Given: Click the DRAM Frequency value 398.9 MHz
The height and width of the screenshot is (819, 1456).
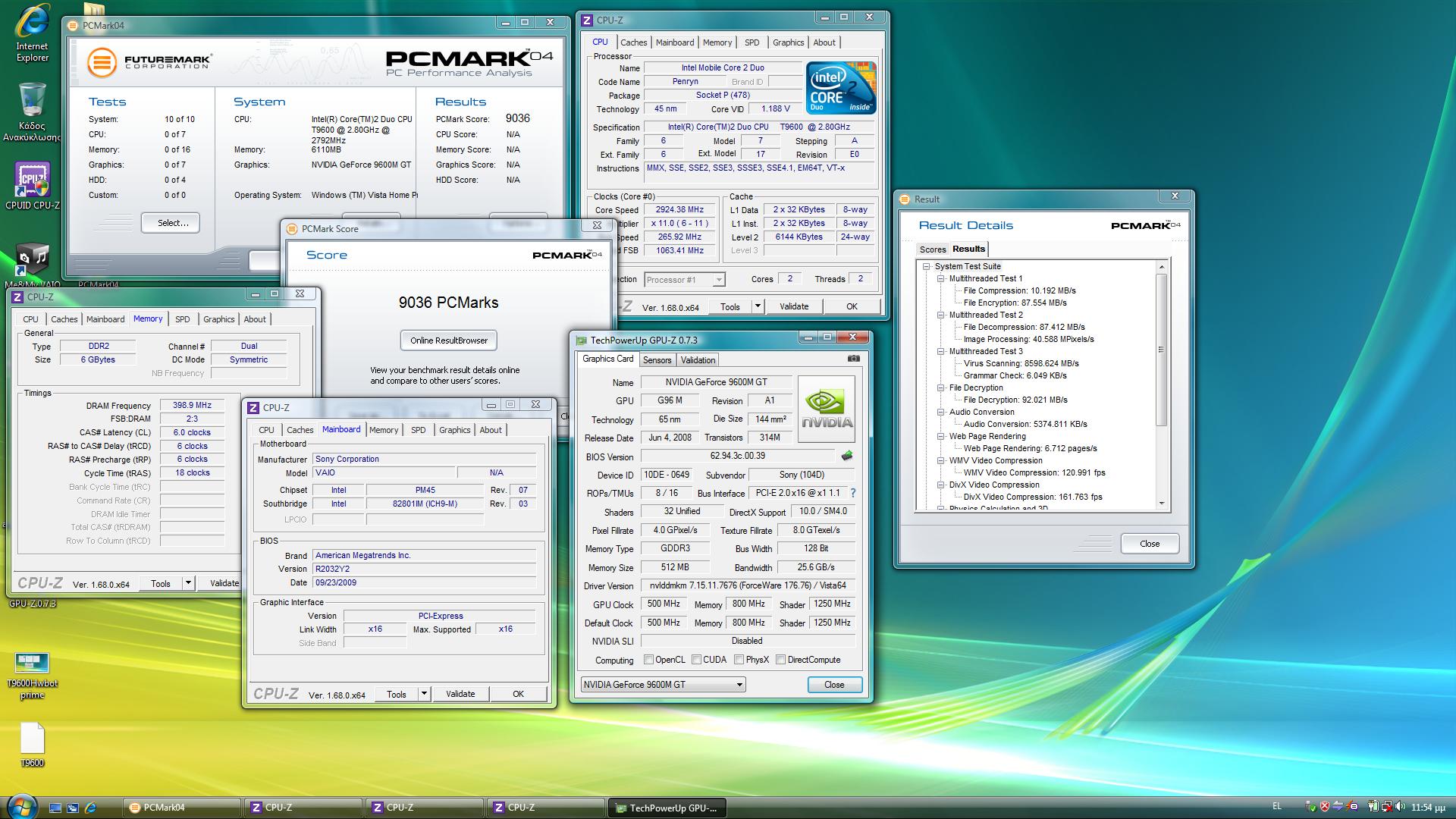Looking at the screenshot, I should (x=192, y=406).
